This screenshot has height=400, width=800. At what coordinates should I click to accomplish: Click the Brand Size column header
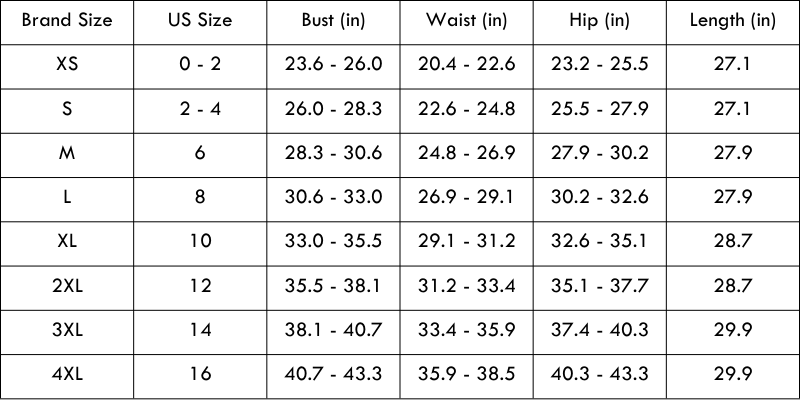coord(67,21)
